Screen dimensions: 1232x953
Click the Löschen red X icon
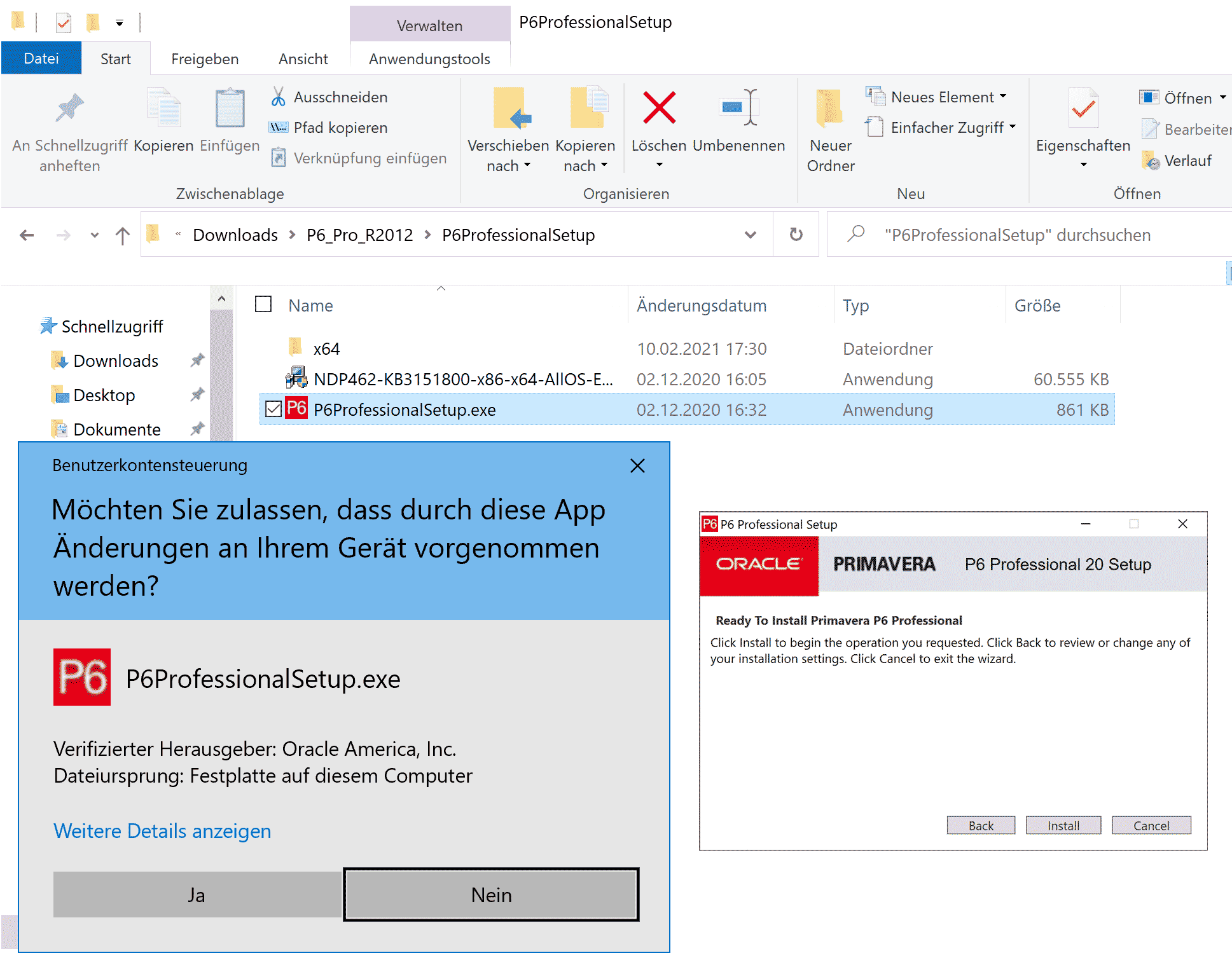[x=658, y=107]
